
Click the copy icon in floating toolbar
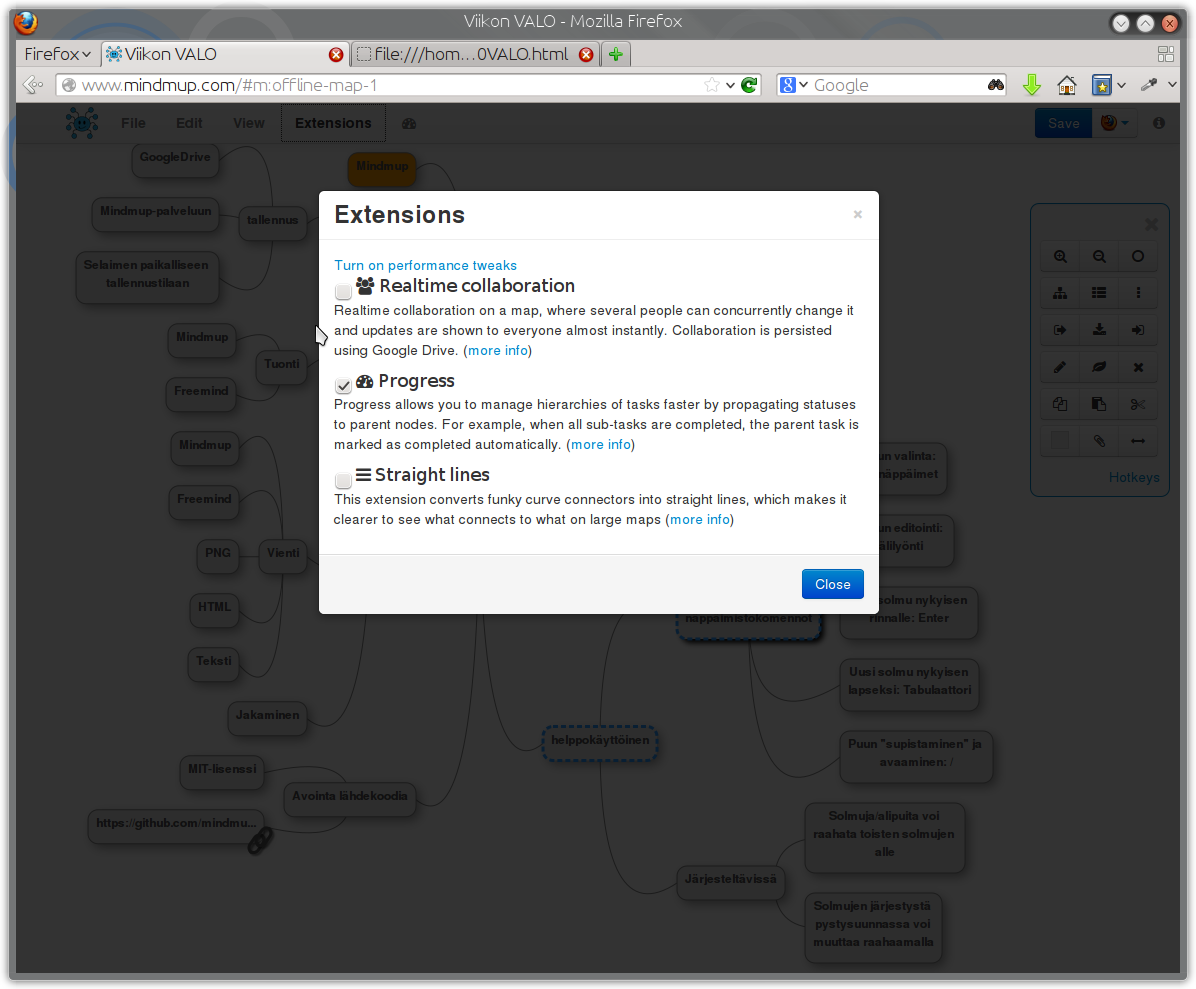pyautogui.click(x=1060, y=404)
